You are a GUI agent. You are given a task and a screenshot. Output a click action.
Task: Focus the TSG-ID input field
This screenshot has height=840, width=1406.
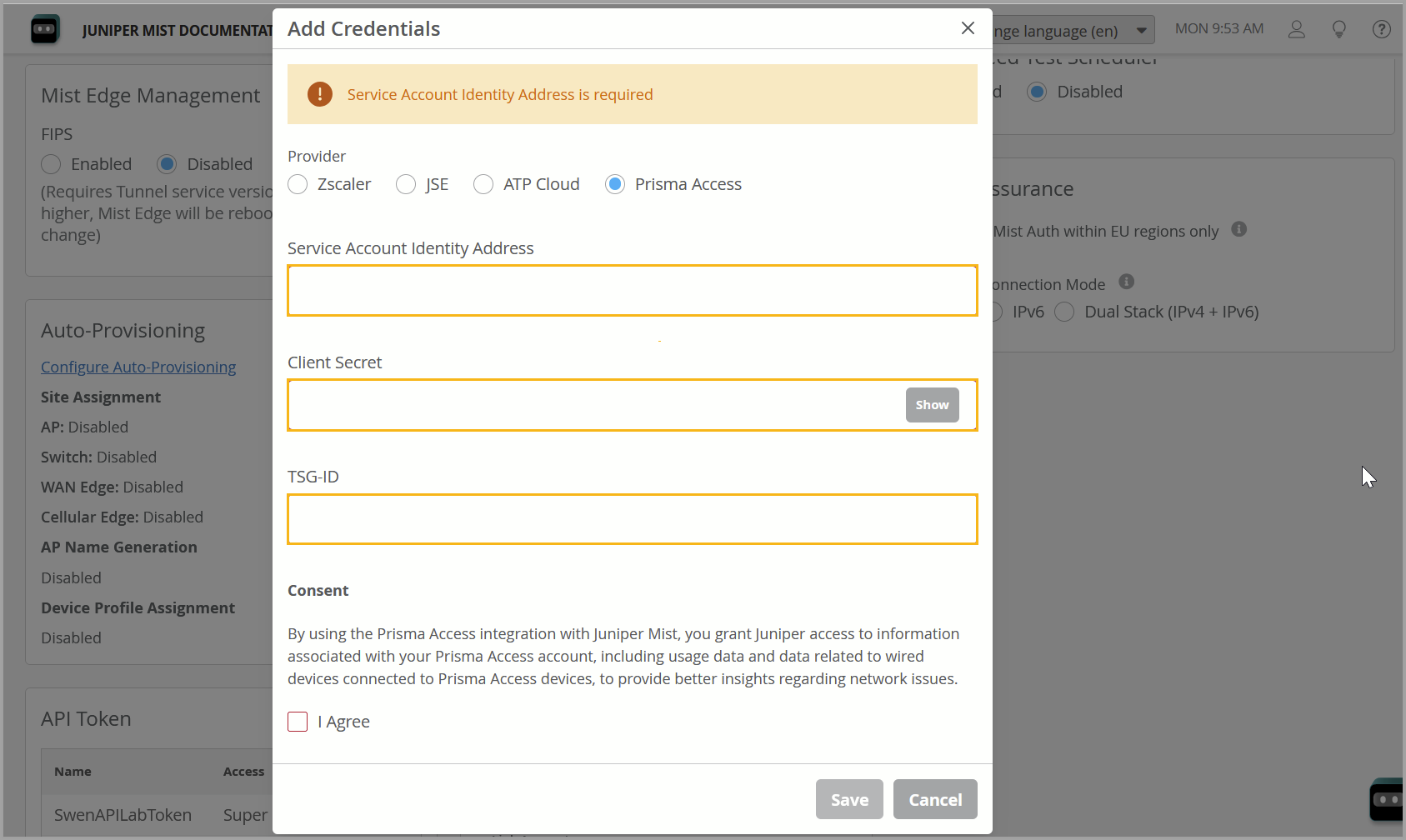coord(632,519)
